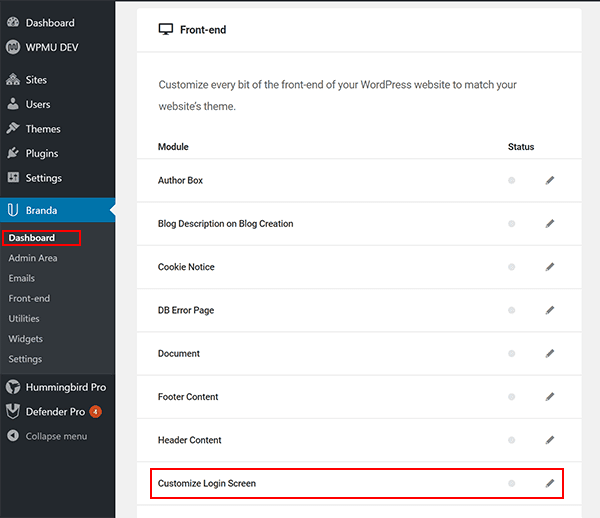Open WPMU DEV in the sidebar
This screenshot has height=518, width=600.
(53, 46)
